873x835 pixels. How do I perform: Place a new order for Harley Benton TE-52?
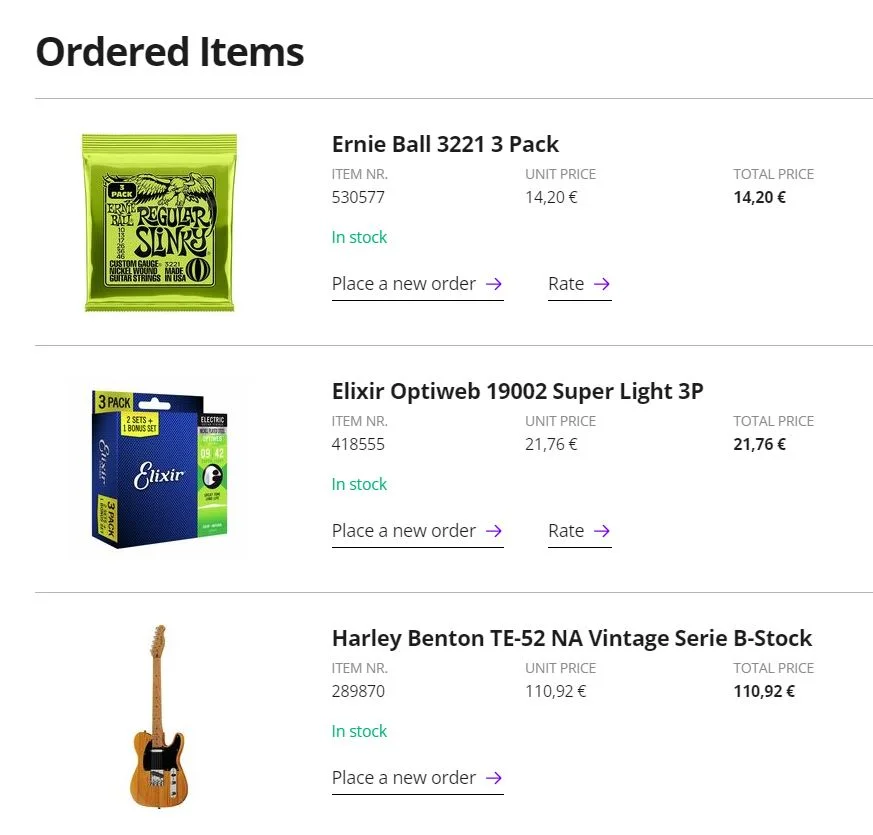tap(404, 778)
